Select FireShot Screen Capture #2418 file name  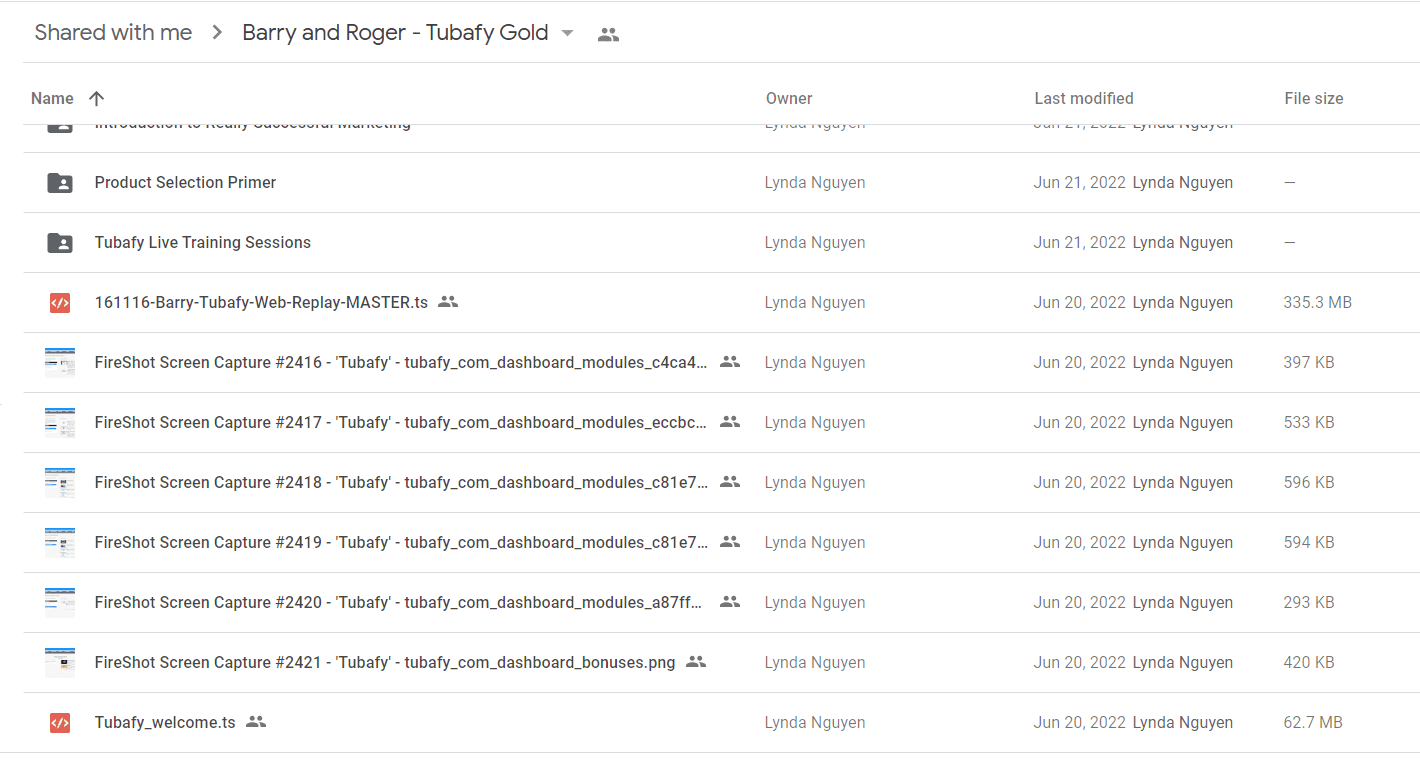pyautogui.click(x=401, y=482)
